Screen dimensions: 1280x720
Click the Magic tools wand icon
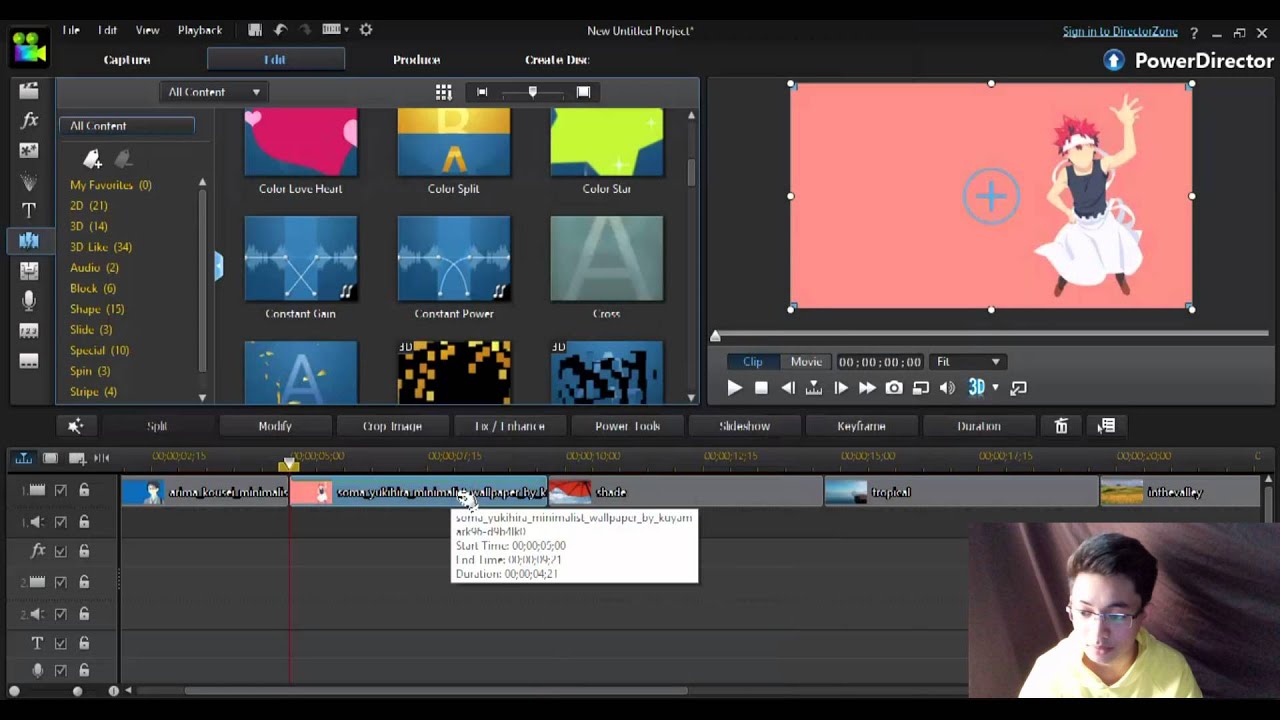tap(75, 426)
